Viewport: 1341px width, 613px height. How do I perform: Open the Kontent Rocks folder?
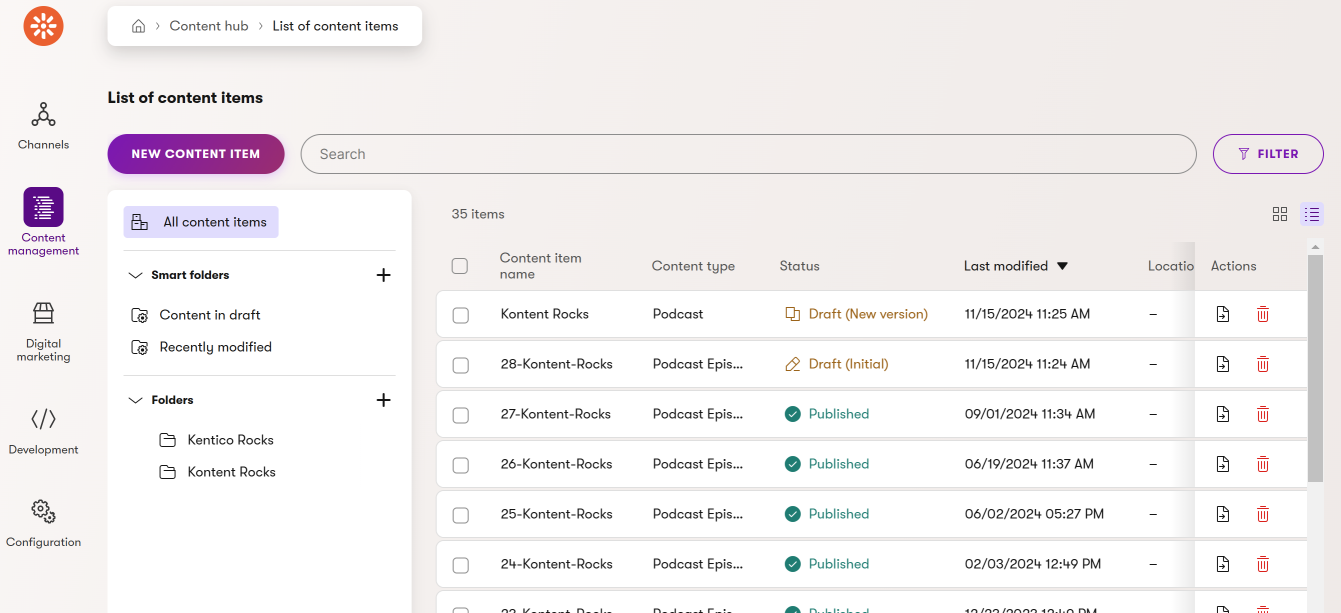pos(217,472)
